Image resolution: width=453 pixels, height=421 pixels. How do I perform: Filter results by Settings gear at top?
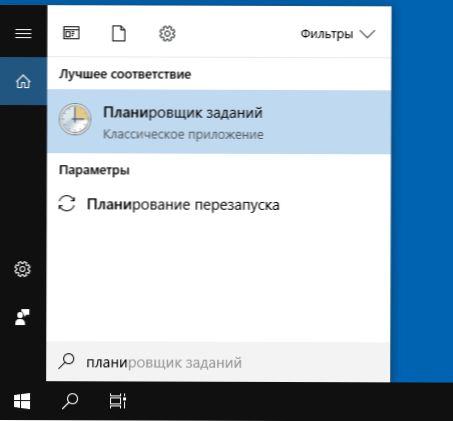[167, 34]
